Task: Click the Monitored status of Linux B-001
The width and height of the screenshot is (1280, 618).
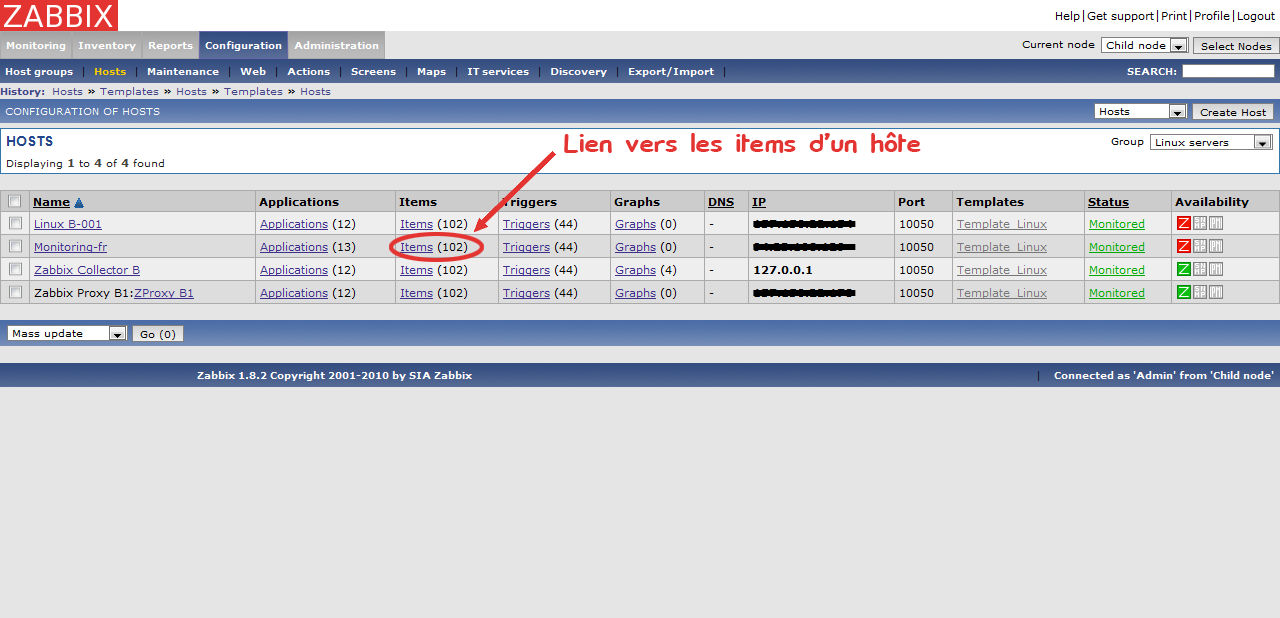Action: (x=1116, y=224)
